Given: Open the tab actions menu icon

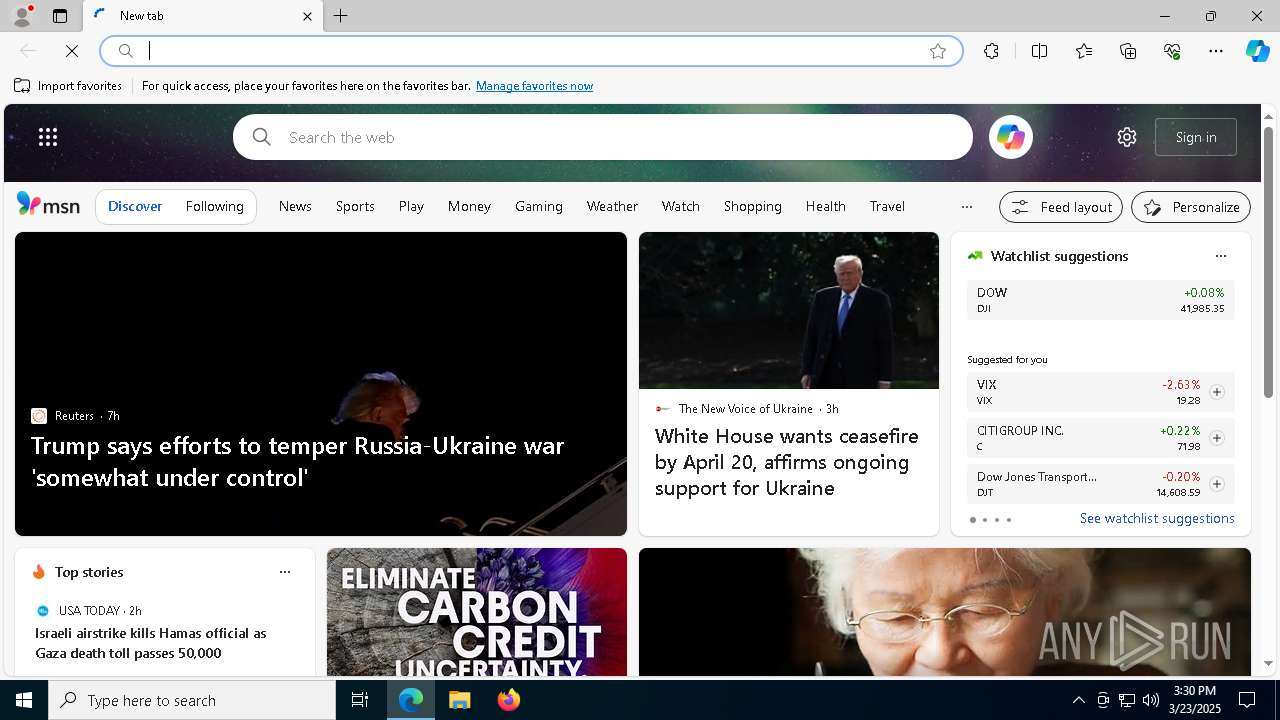Looking at the screenshot, I should [60, 16].
